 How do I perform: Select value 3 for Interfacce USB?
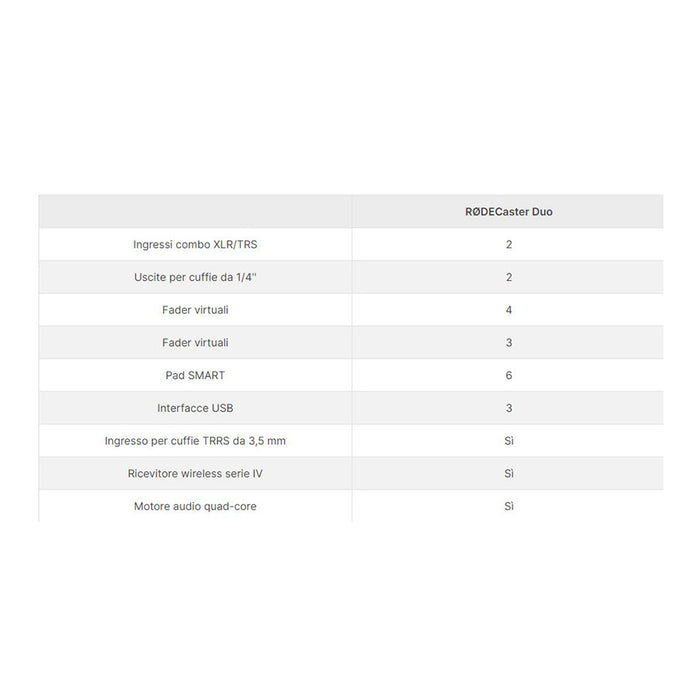click(509, 408)
